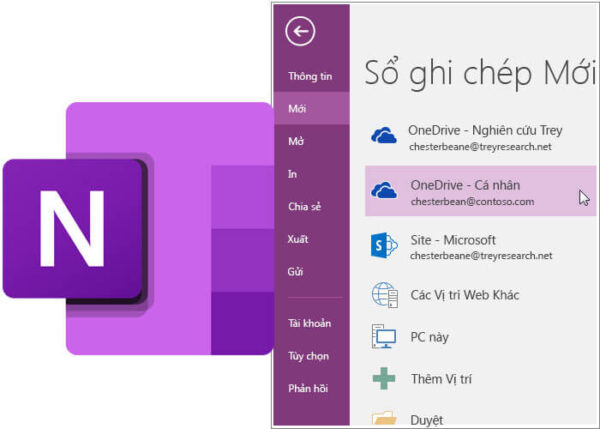Click Phản hồi in sidebar
600x429 pixels.
pos(308,388)
